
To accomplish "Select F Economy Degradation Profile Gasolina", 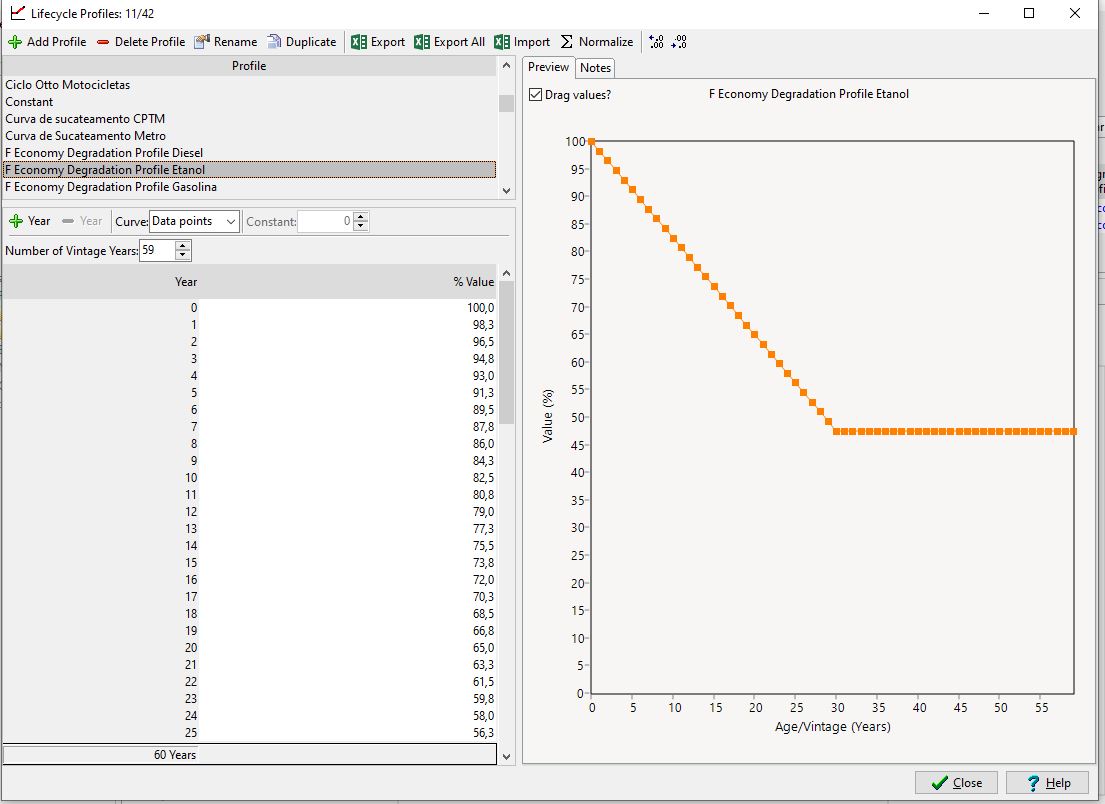I will 249,187.
